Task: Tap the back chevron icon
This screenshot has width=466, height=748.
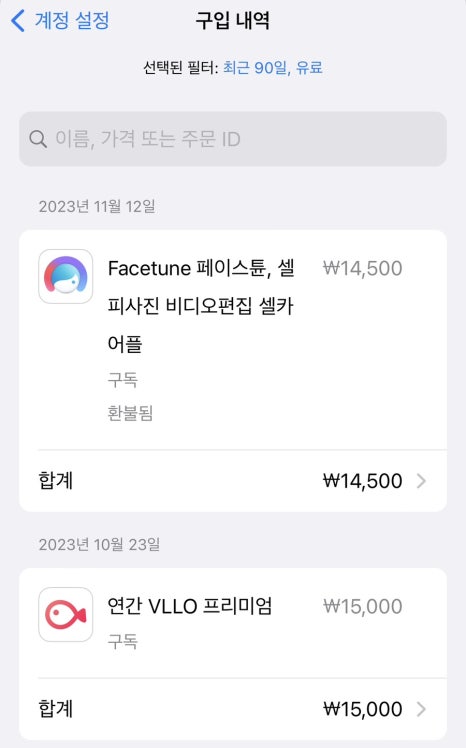Action: click(x=18, y=21)
